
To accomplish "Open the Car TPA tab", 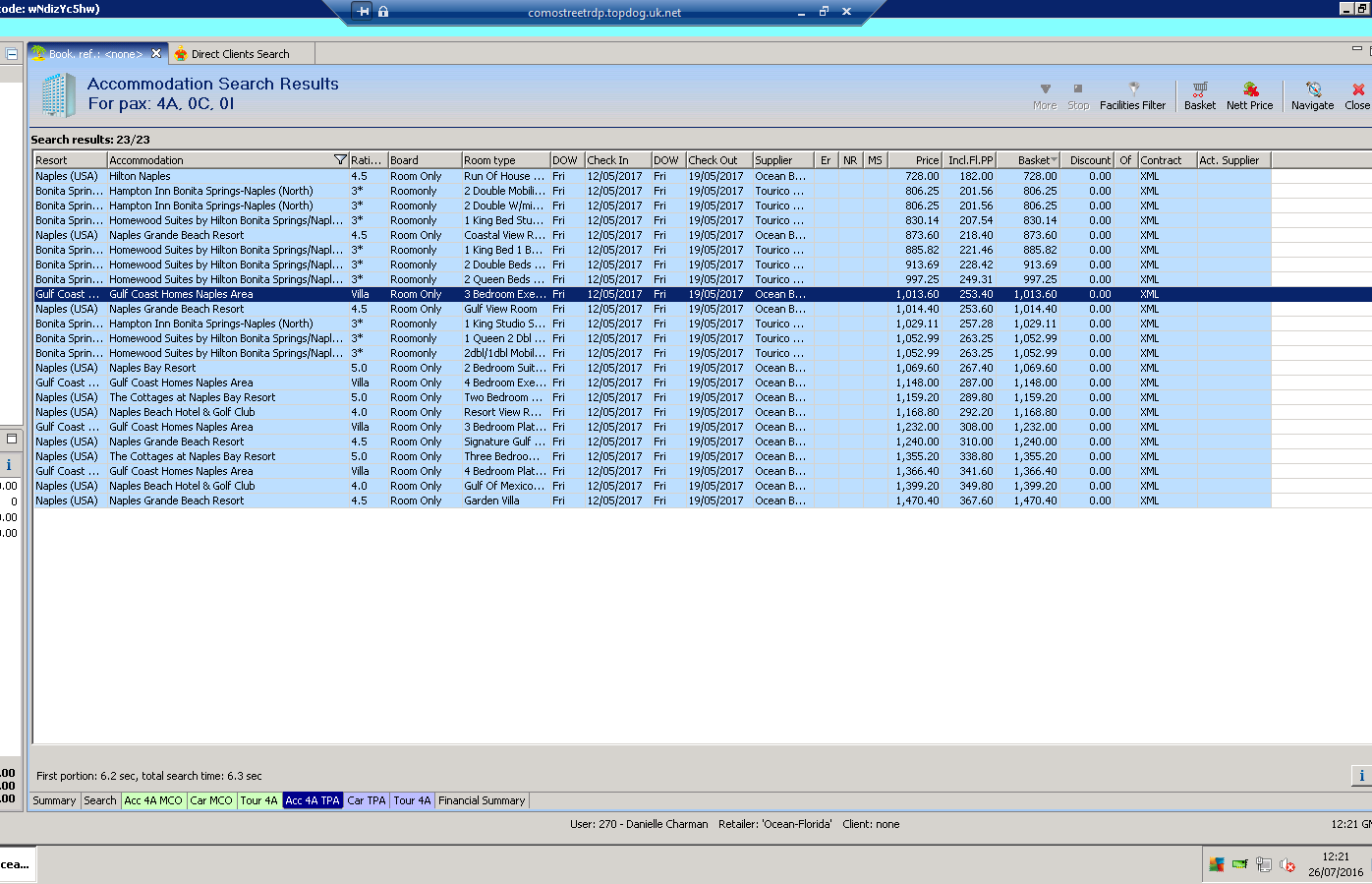I will point(367,800).
